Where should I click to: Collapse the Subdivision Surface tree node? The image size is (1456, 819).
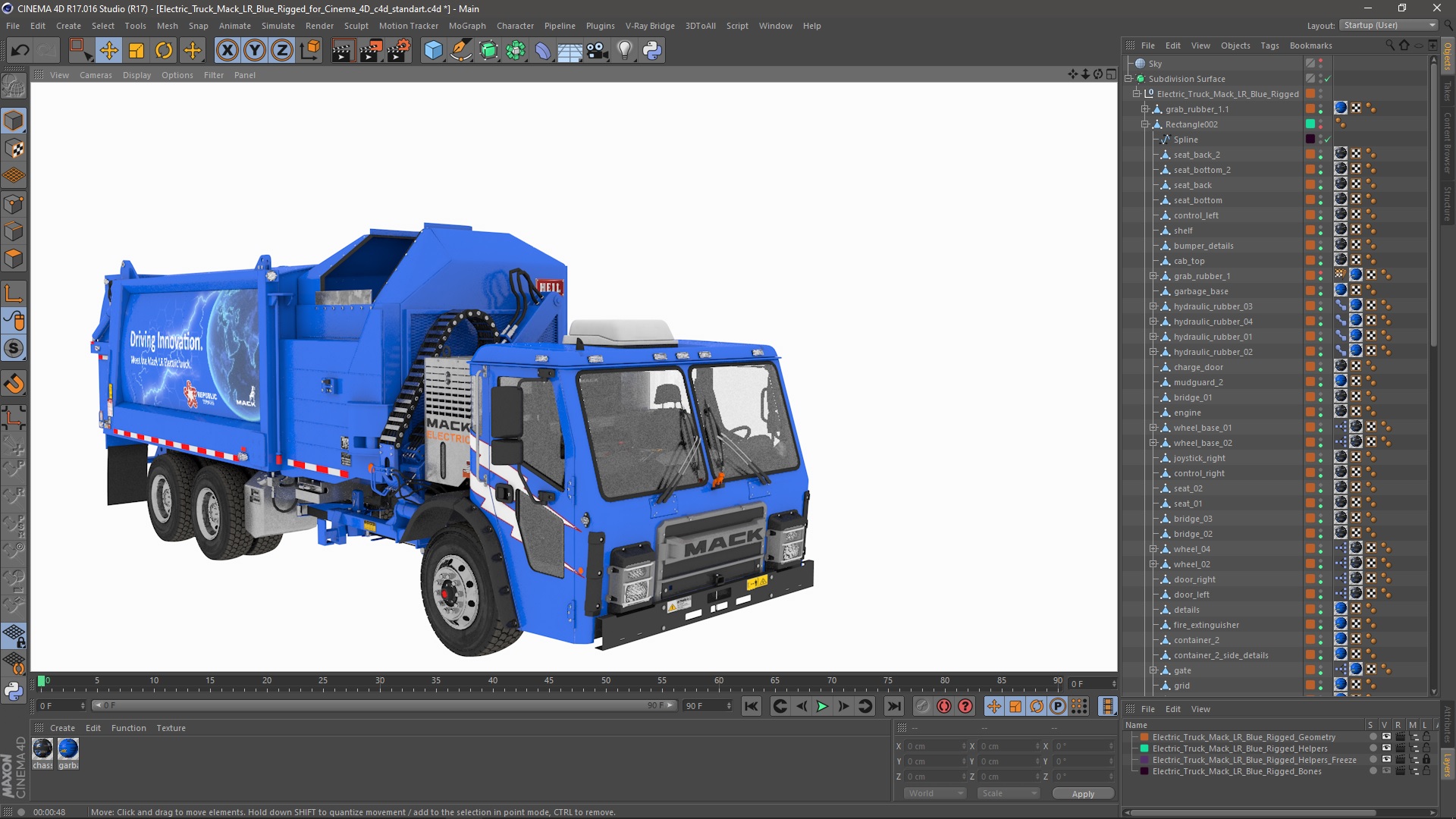1128,79
